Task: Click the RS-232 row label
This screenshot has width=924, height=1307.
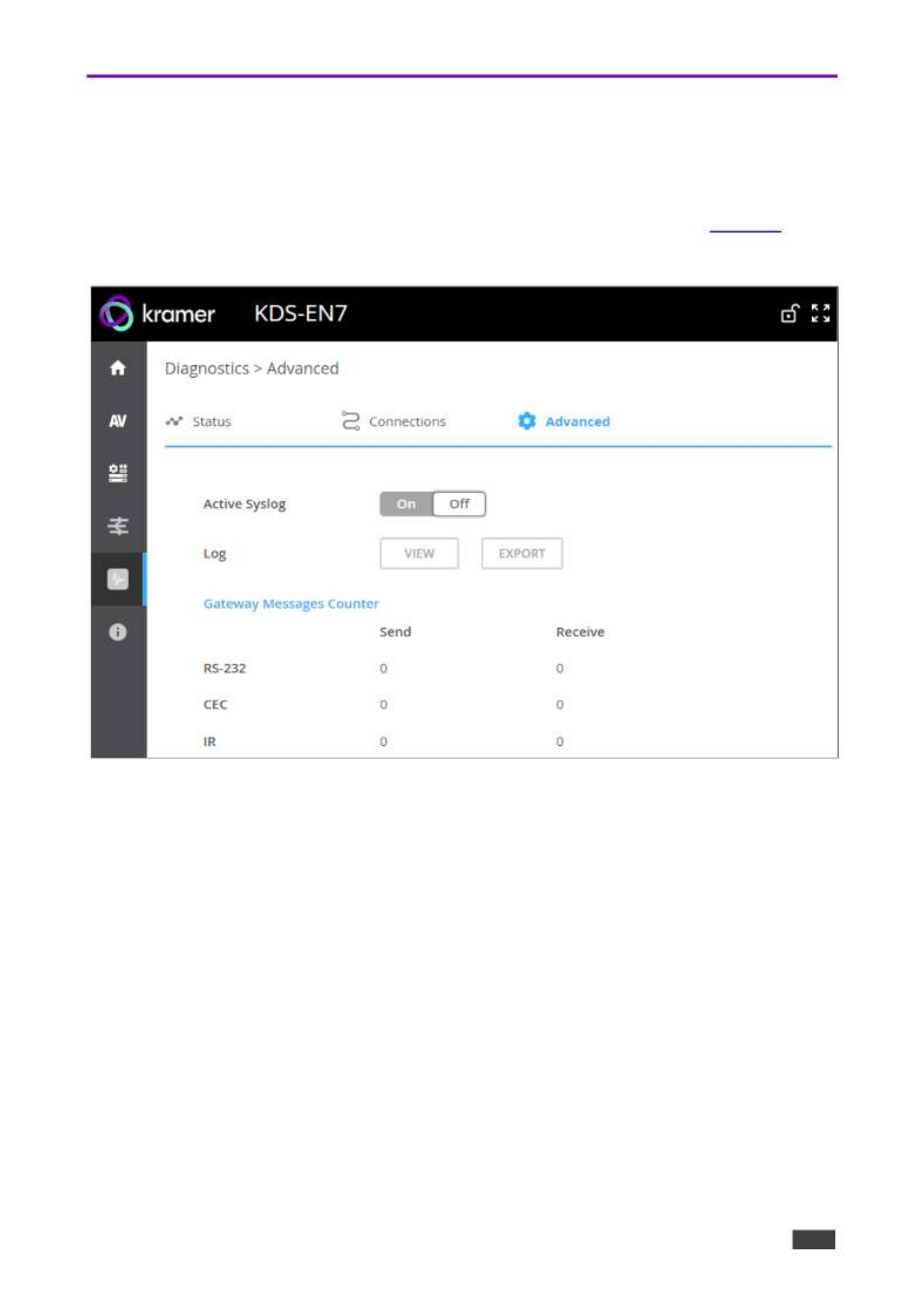Action: (x=224, y=668)
